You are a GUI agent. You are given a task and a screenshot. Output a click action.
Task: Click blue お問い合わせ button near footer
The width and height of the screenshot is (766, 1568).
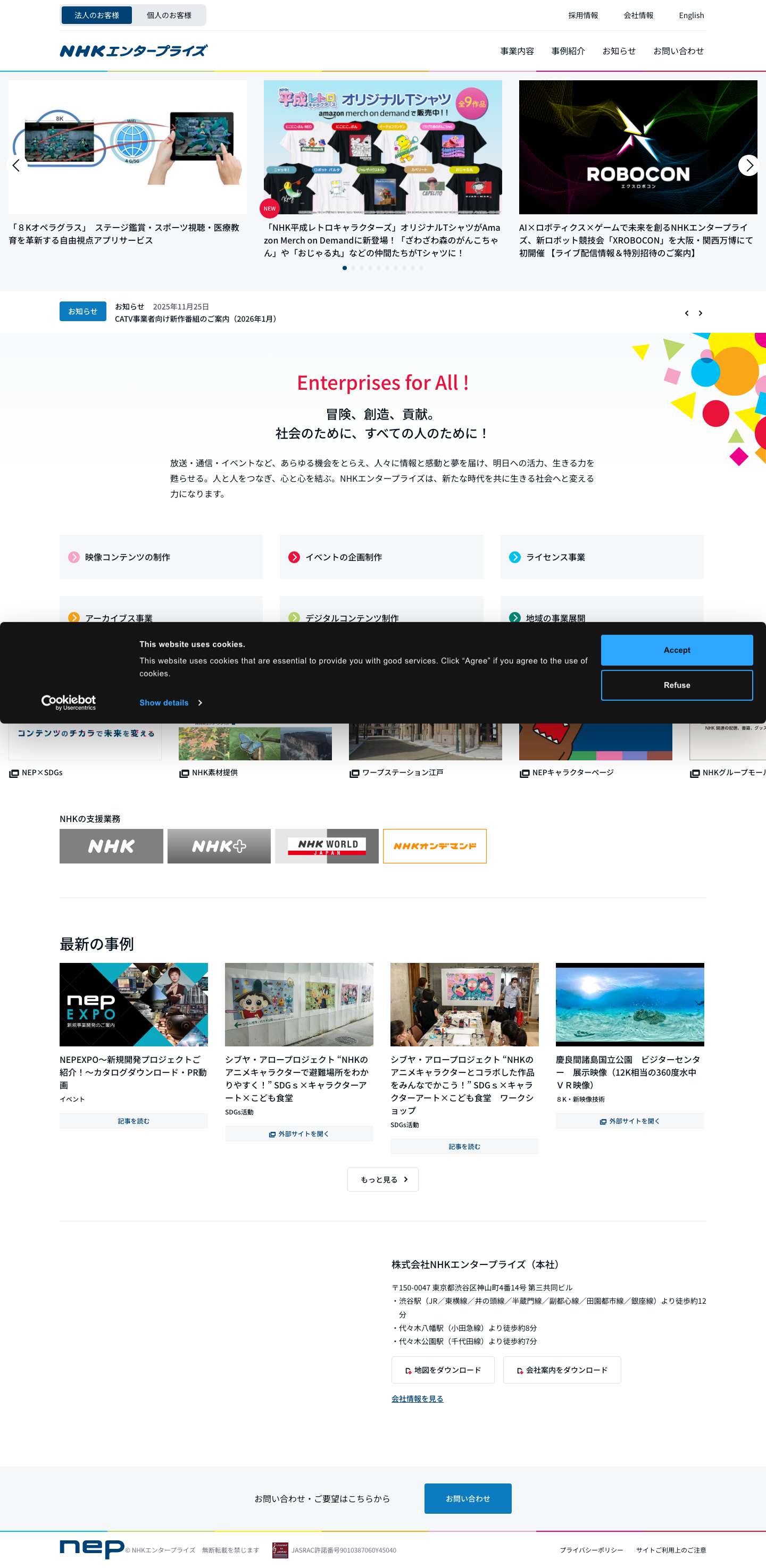(x=468, y=1498)
